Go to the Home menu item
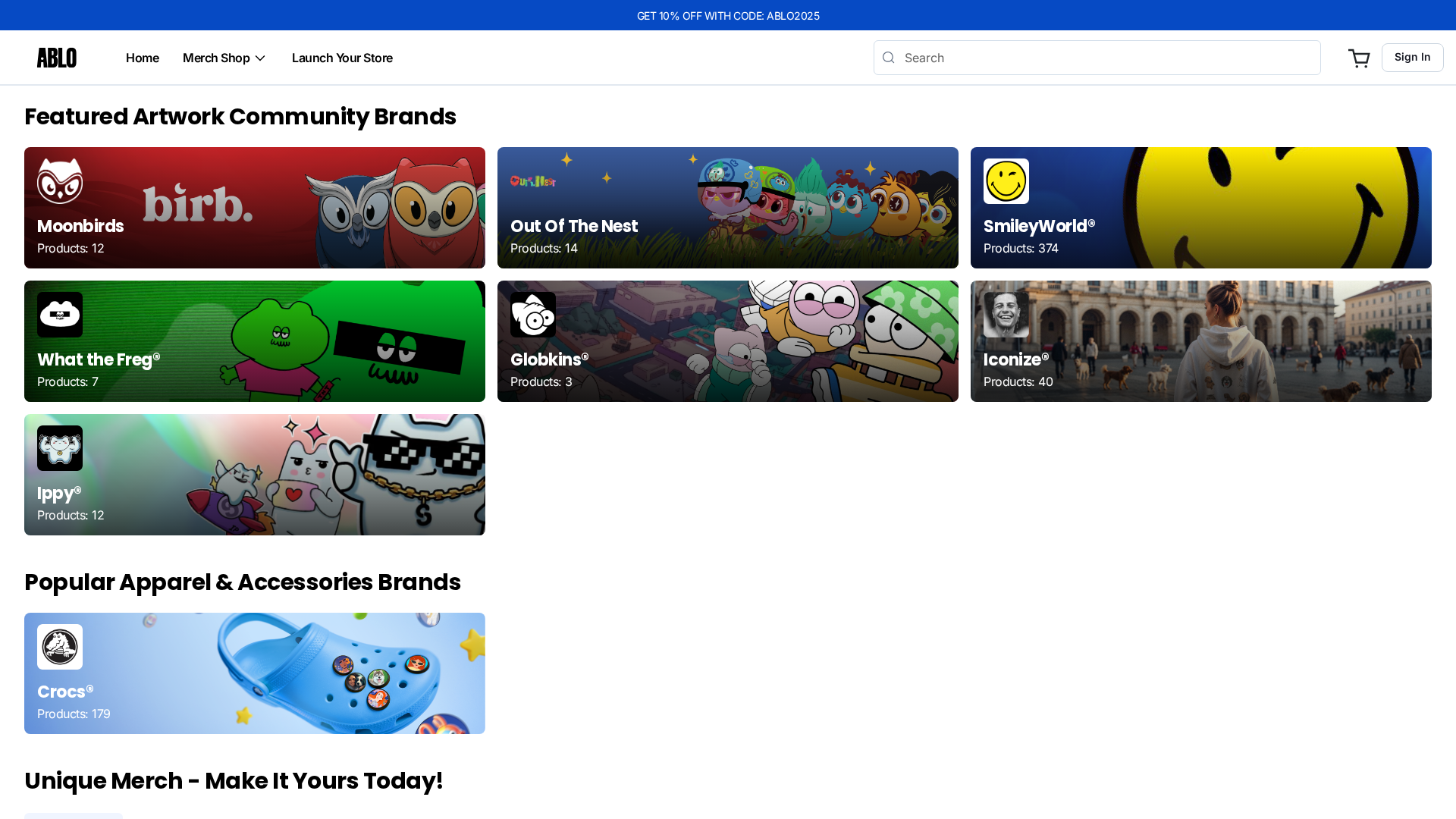 click(142, 58)
